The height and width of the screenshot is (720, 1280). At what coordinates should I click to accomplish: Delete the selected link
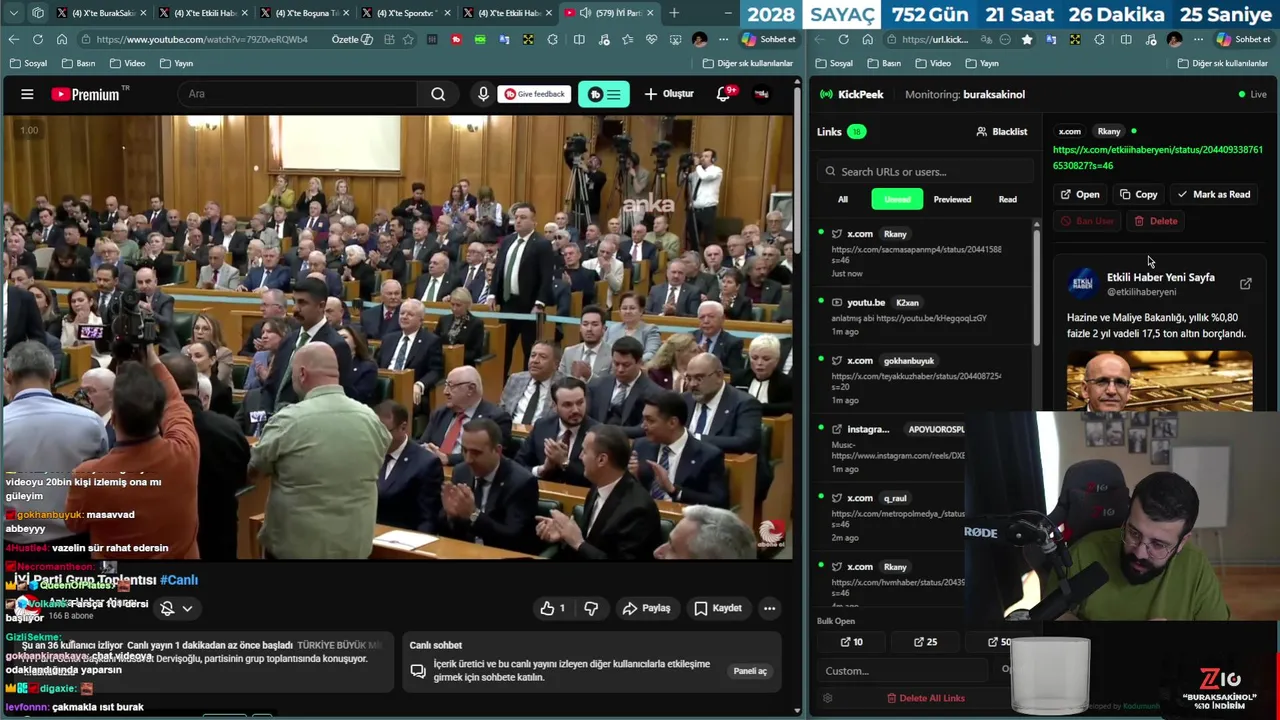1156,221
